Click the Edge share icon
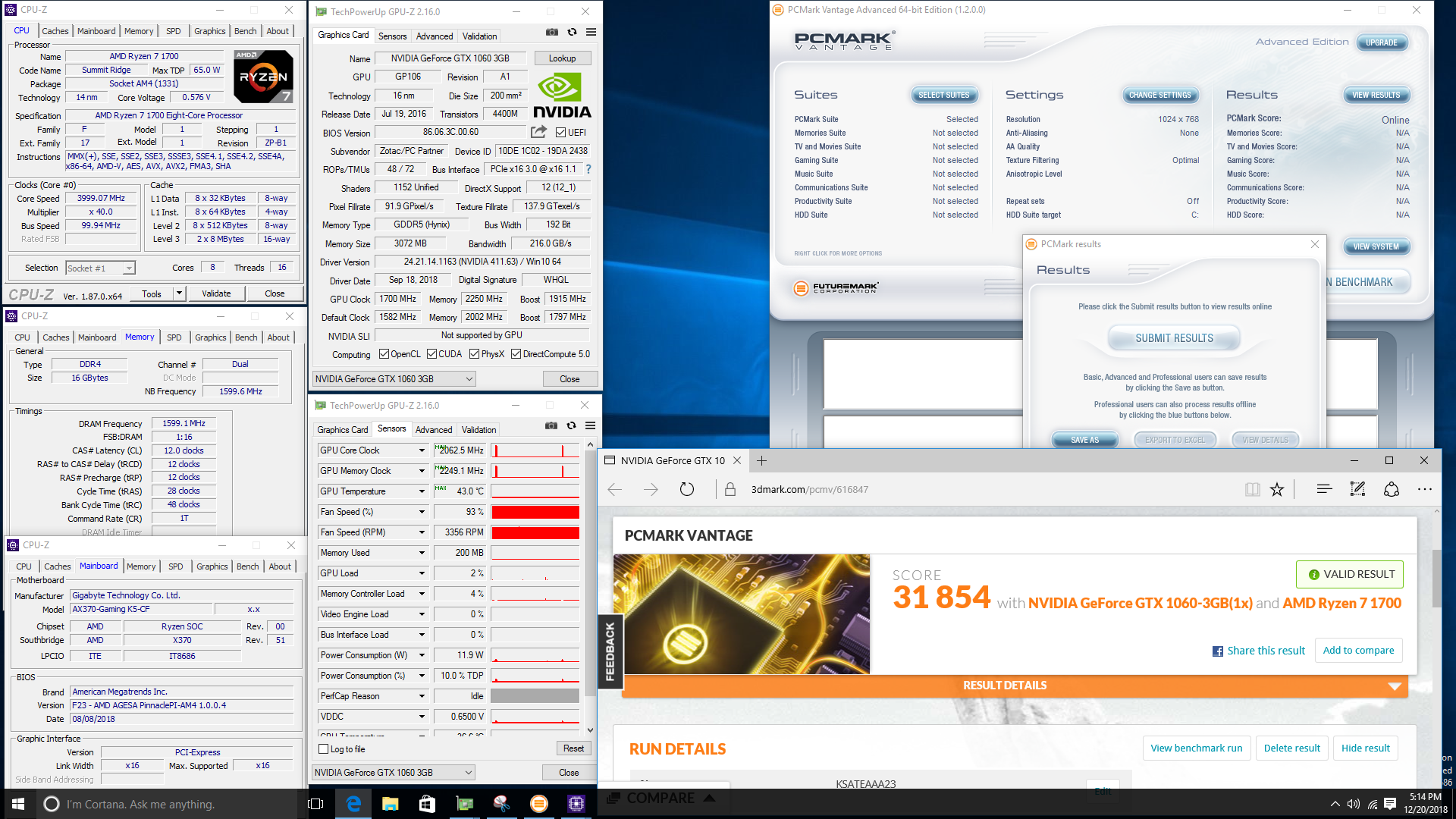 click(x=1392, y=489)
